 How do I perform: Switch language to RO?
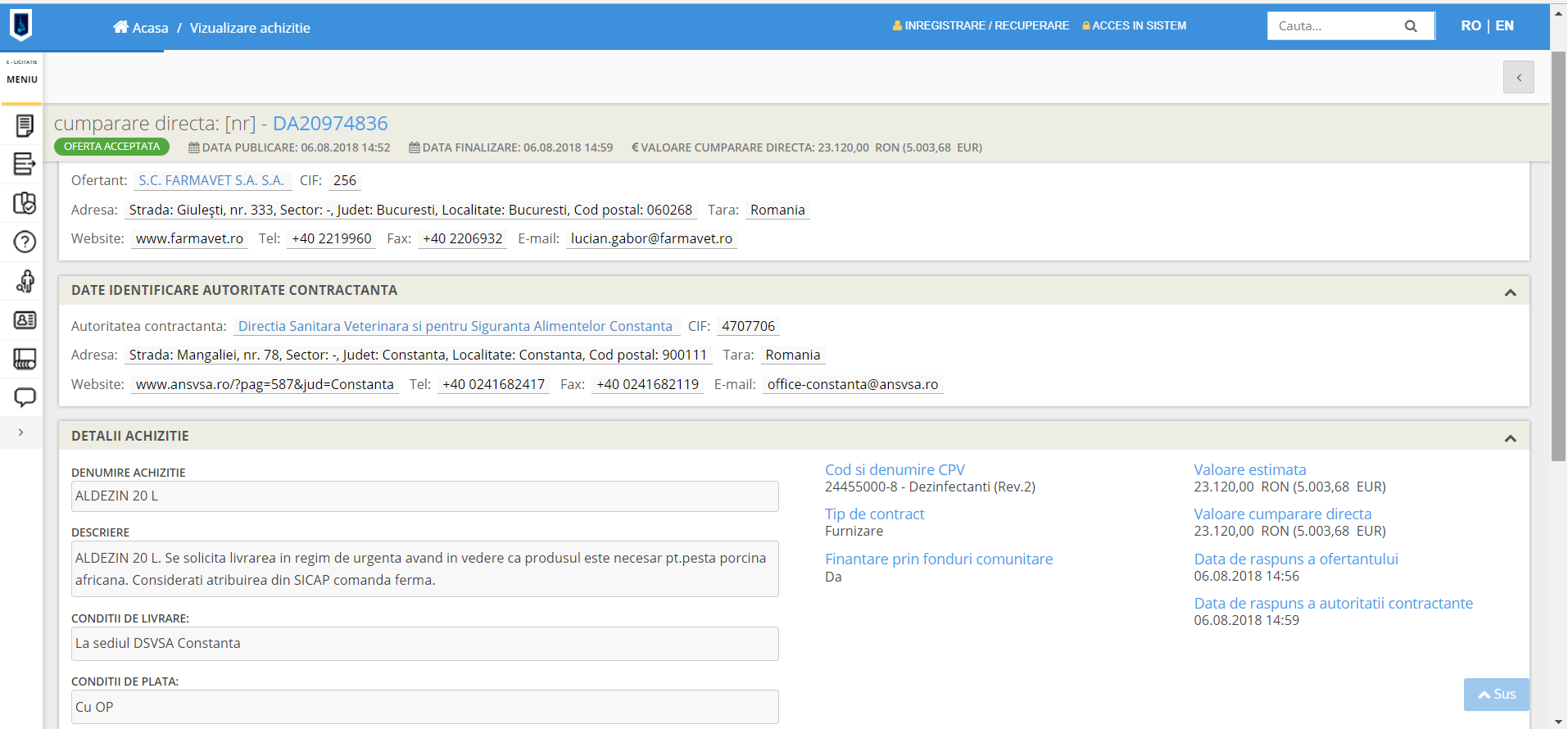1471,26
